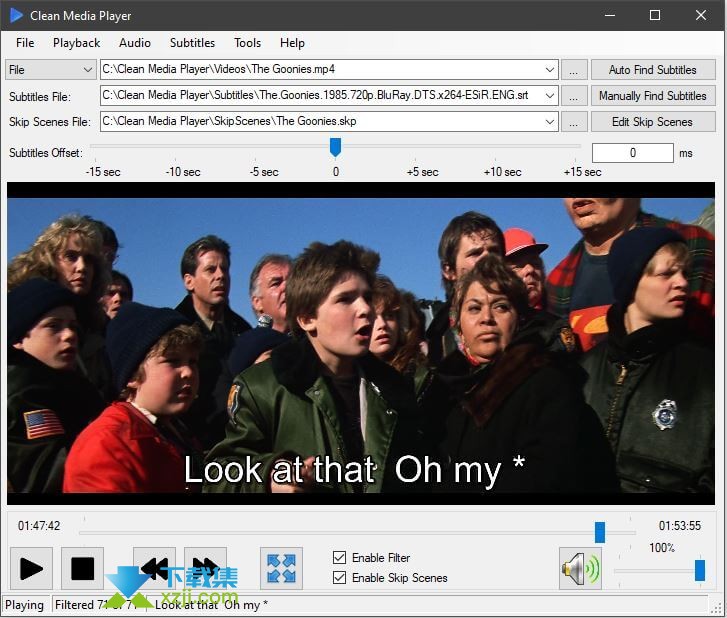Browse for skip scenes file ellipsis button
Image resolution: width=727 pixels, height=618 pixels.
pos(574,121)
